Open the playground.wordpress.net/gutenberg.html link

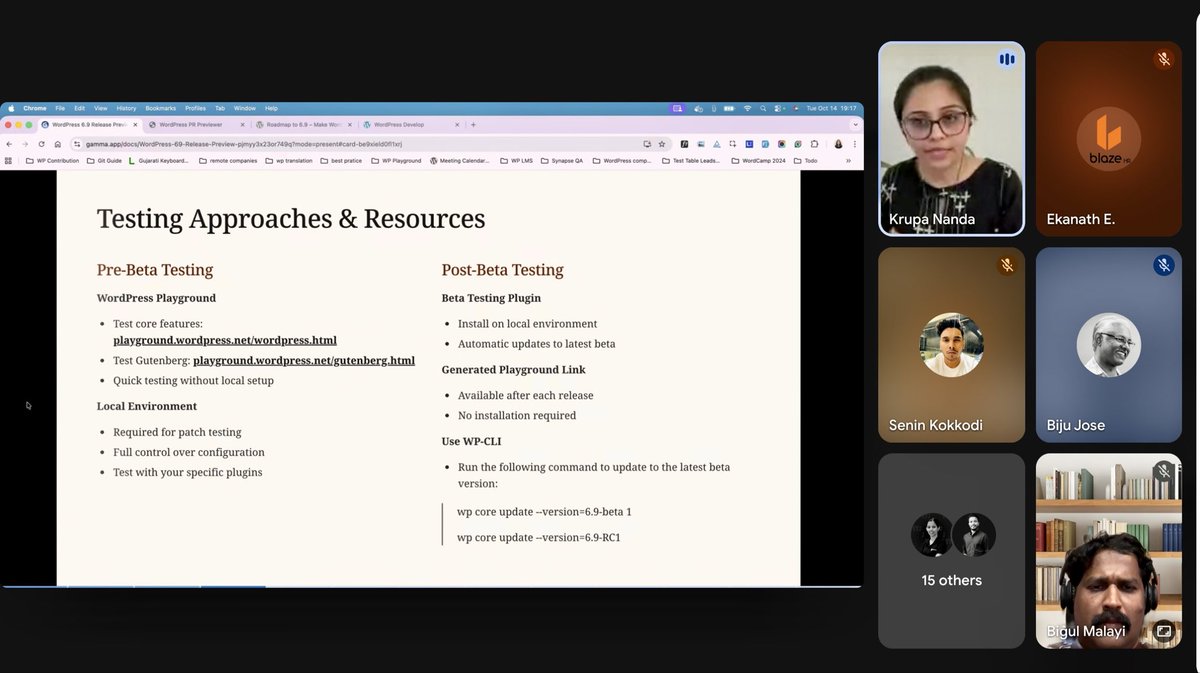coord(304,360)
